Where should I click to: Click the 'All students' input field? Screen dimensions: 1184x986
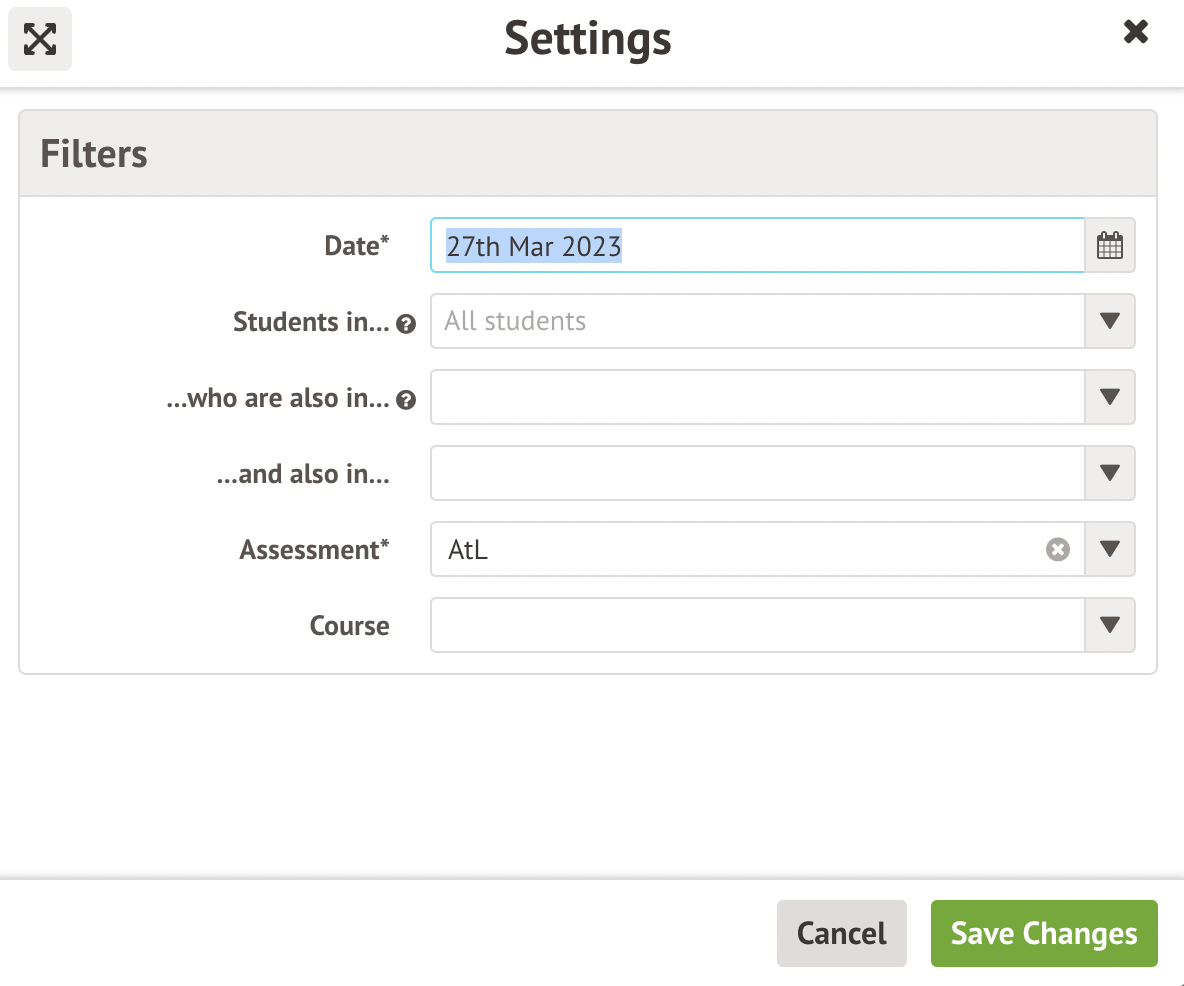tap(756, 321)
